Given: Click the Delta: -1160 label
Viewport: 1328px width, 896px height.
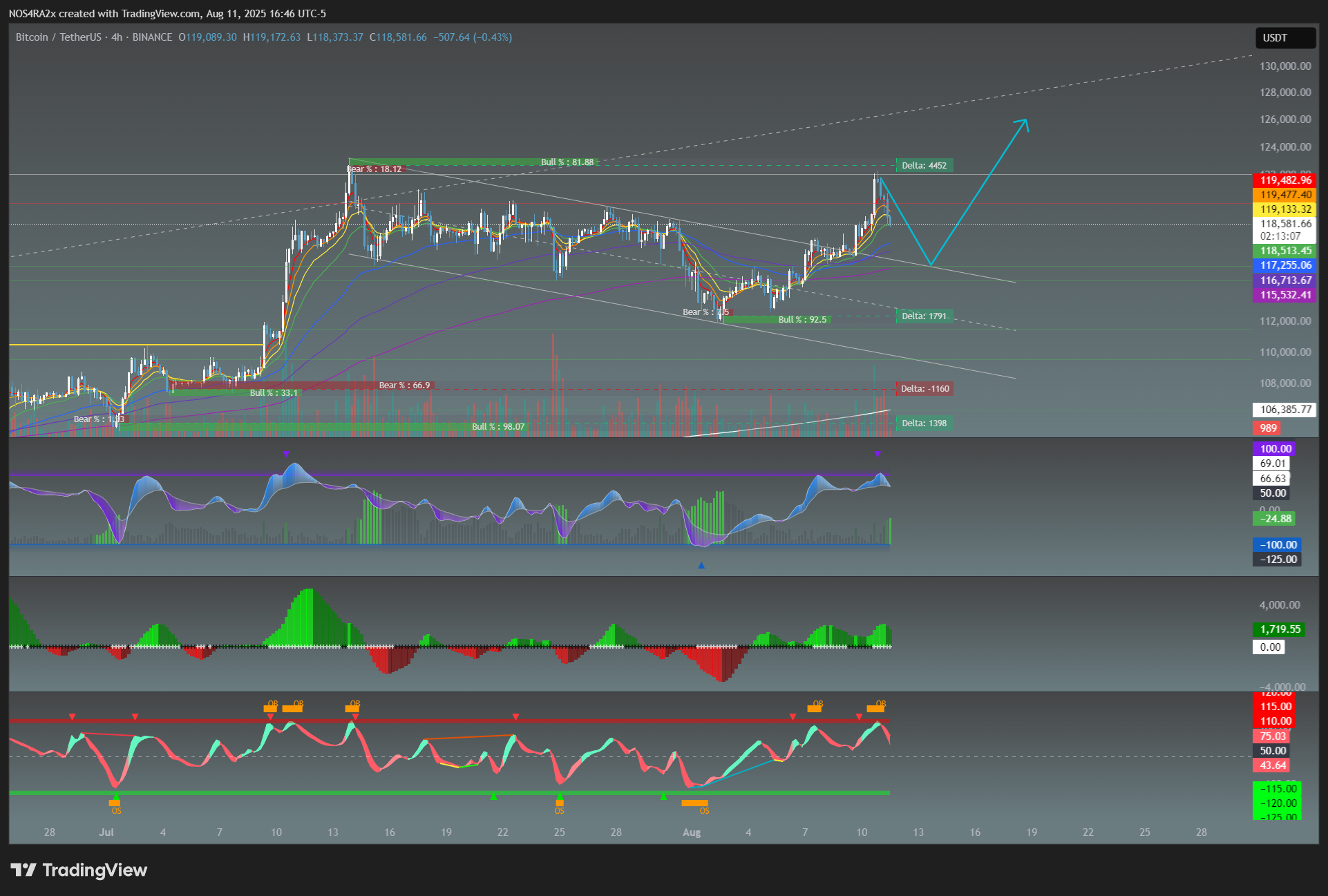Looking at the screenshot, I should pyautogui.click(x=924, y=389).
